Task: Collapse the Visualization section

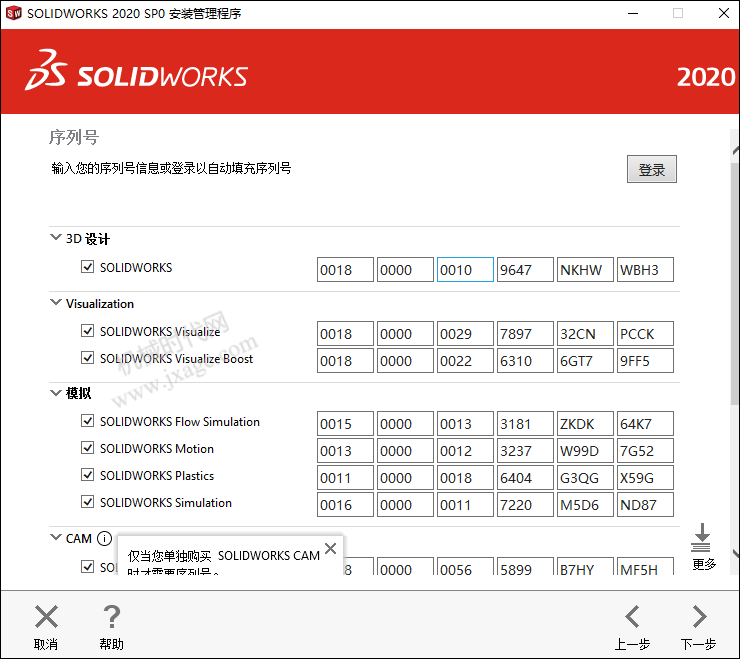Action: pos(56,302)
